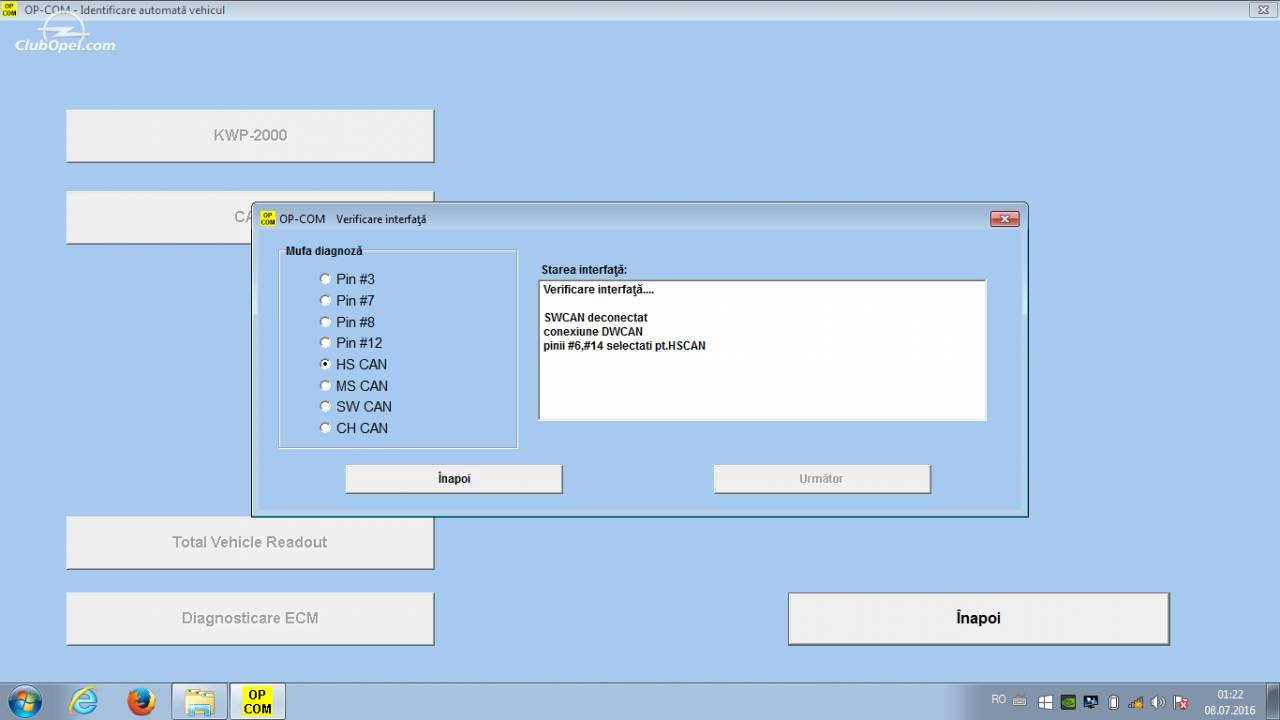This screenshot has width=1280, height=720.
Task: Open the KWP-2000 option in main window
Action: click(250, 136)
